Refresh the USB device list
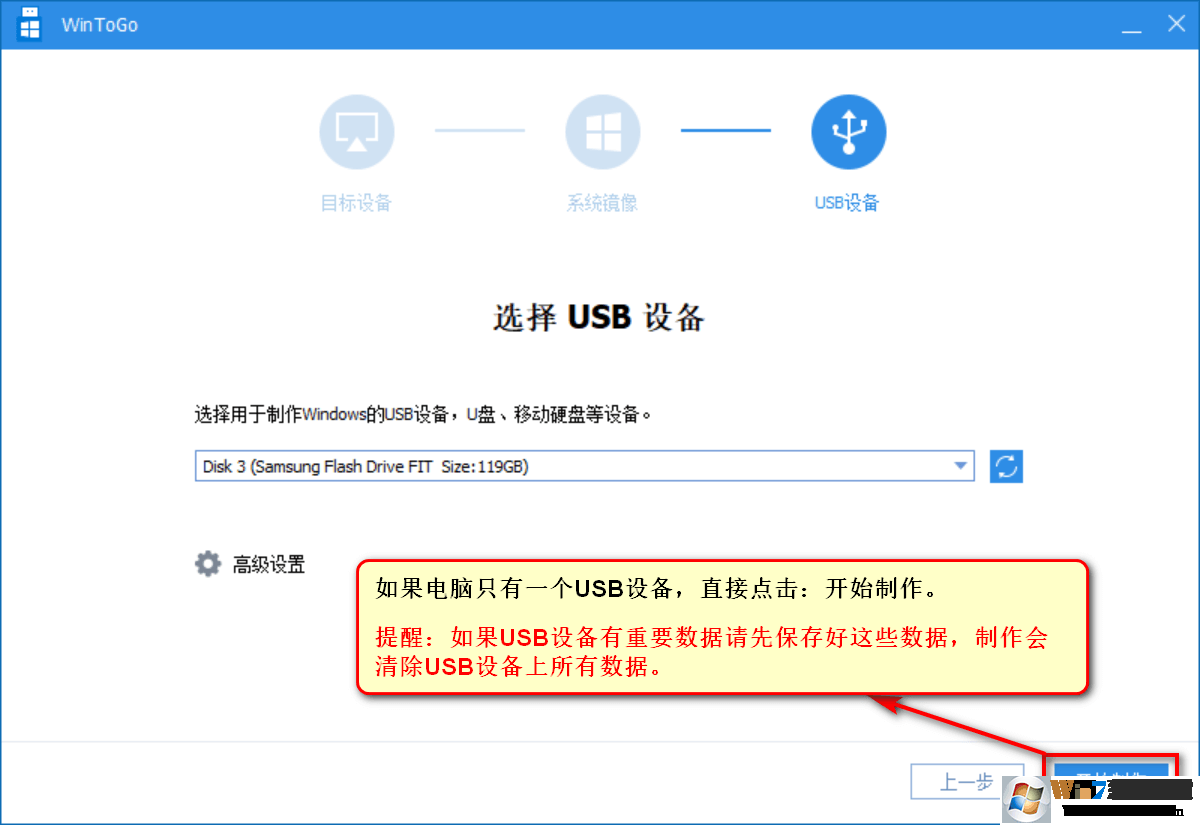The height and width of the screenshot is (825, 1200). (x=1007, y=466)
